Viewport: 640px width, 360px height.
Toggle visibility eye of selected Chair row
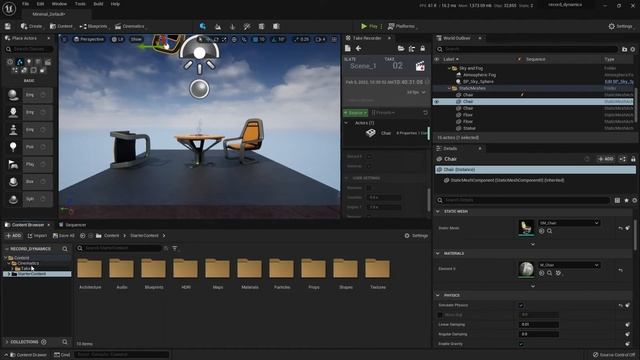pos(437,102)
